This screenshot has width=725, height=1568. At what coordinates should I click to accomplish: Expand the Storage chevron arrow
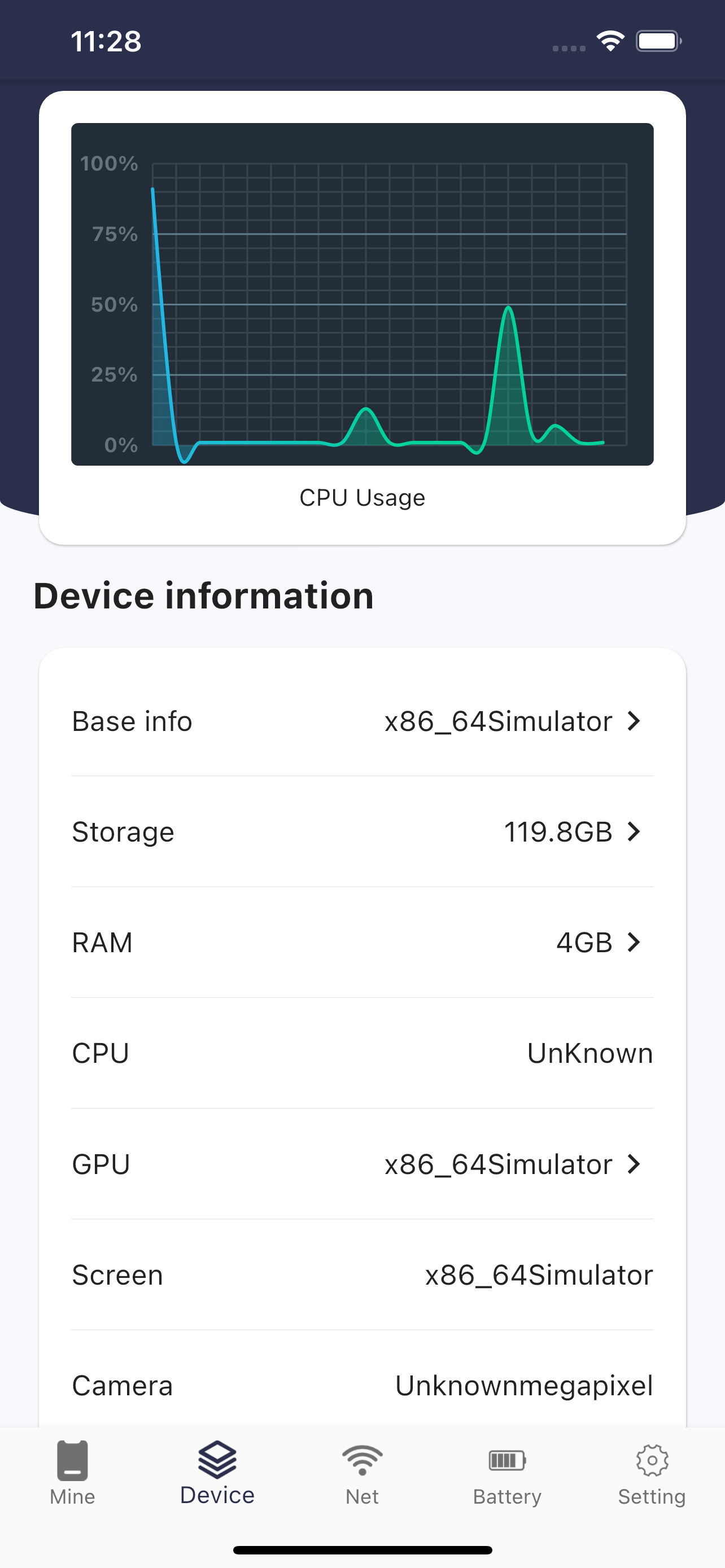(x=634, y=831)
